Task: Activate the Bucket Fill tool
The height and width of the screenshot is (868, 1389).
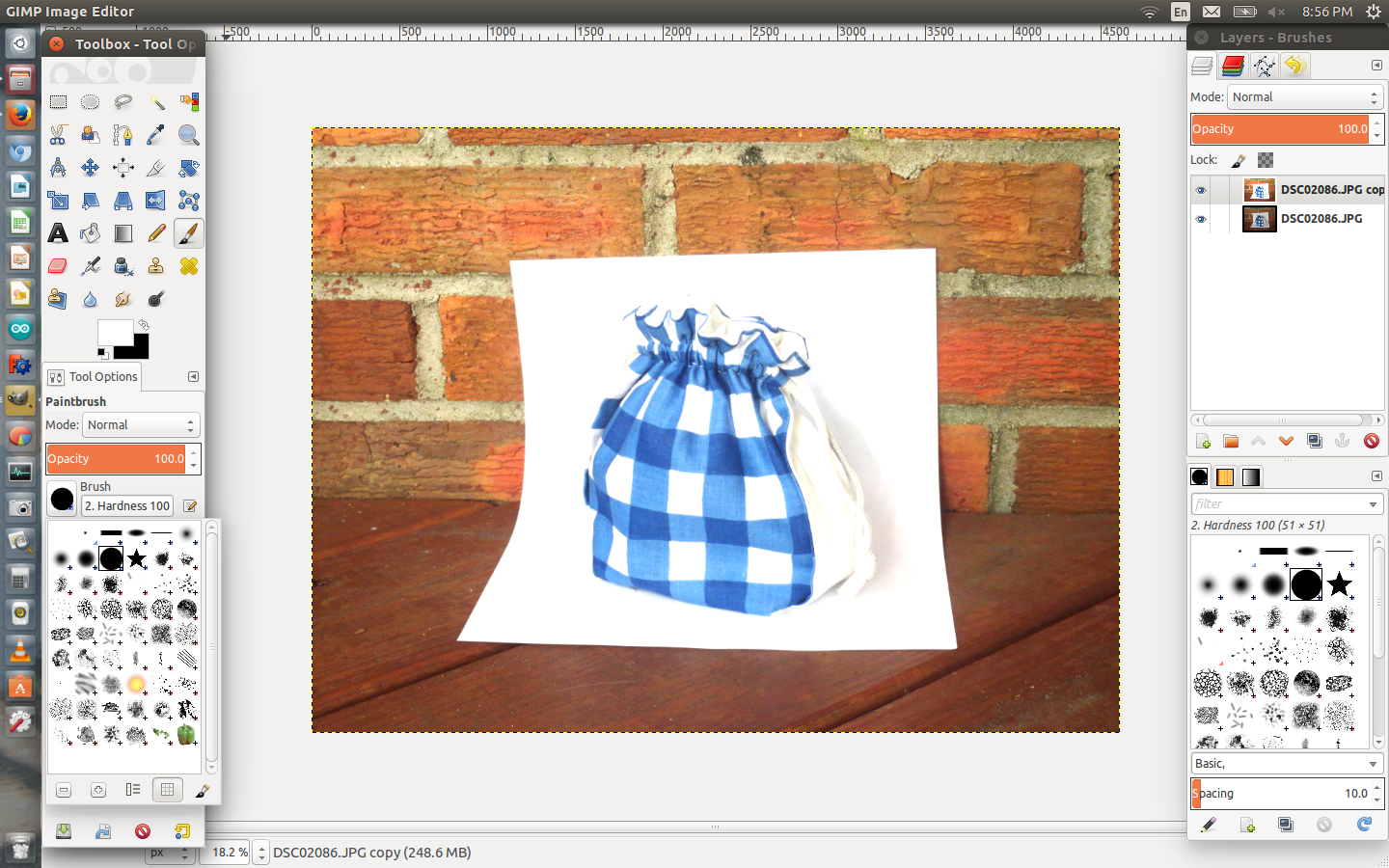Action: click(91, 233)
